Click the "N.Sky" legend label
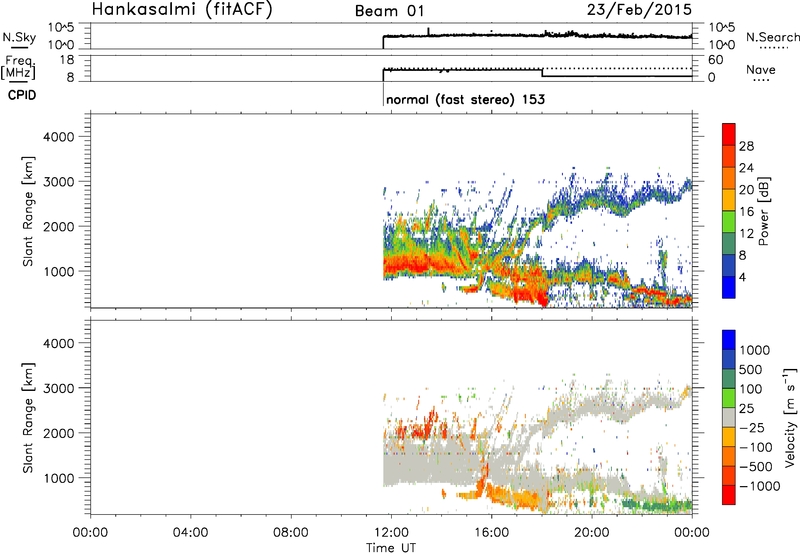The height and width of the screenshot is (554, 800). (19, 37)
